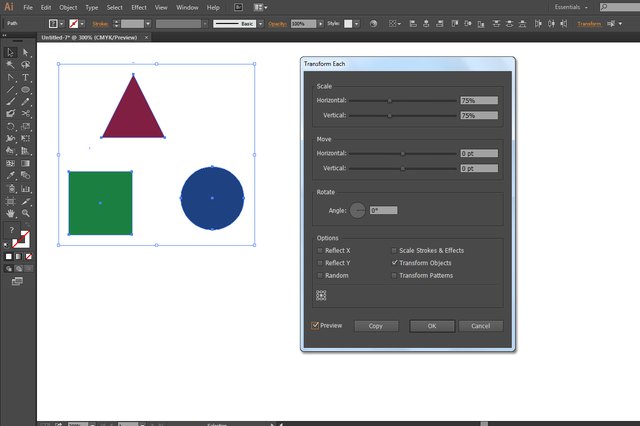Open the Arrange Documents dropdown
640x426 pixels.
(260, 7)
